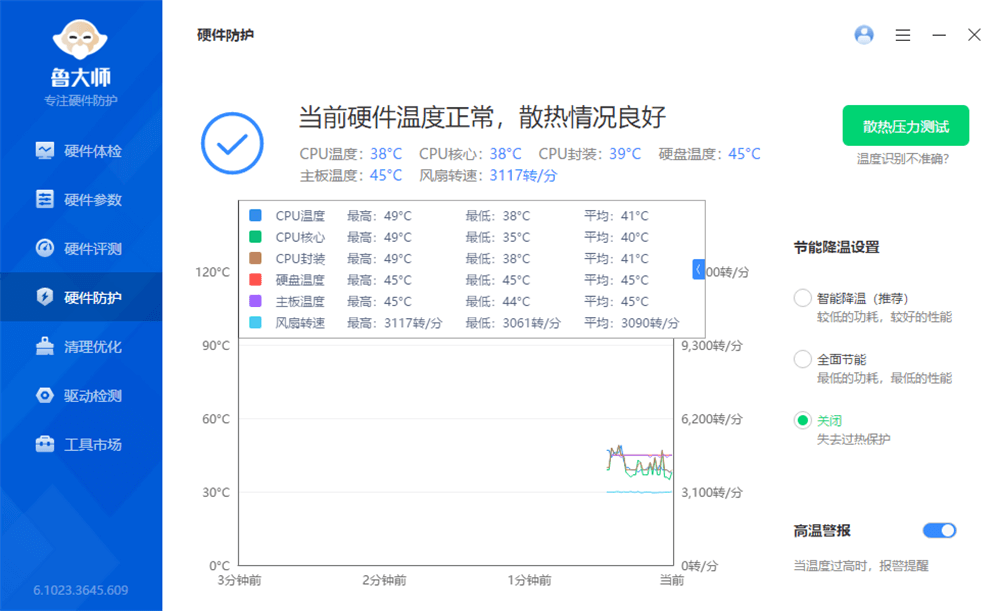Open the hamburger menu at top right

(x=903, y=34)
